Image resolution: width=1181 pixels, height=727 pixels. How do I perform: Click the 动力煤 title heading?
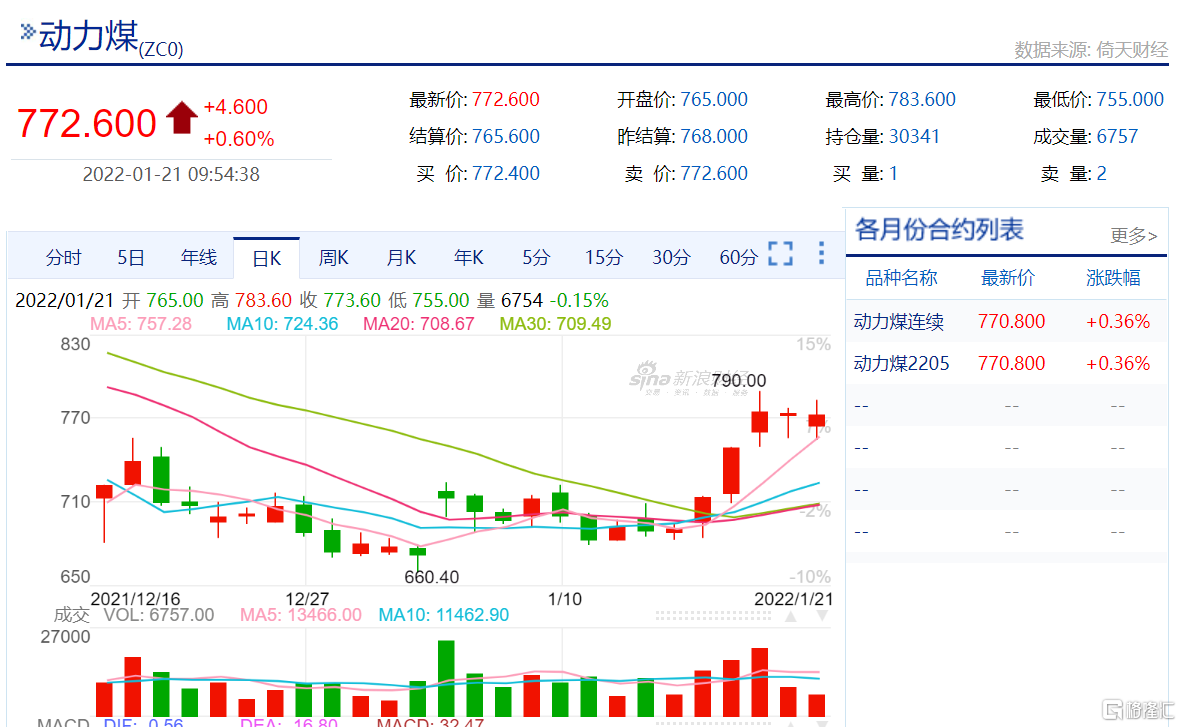click(89, 35)
